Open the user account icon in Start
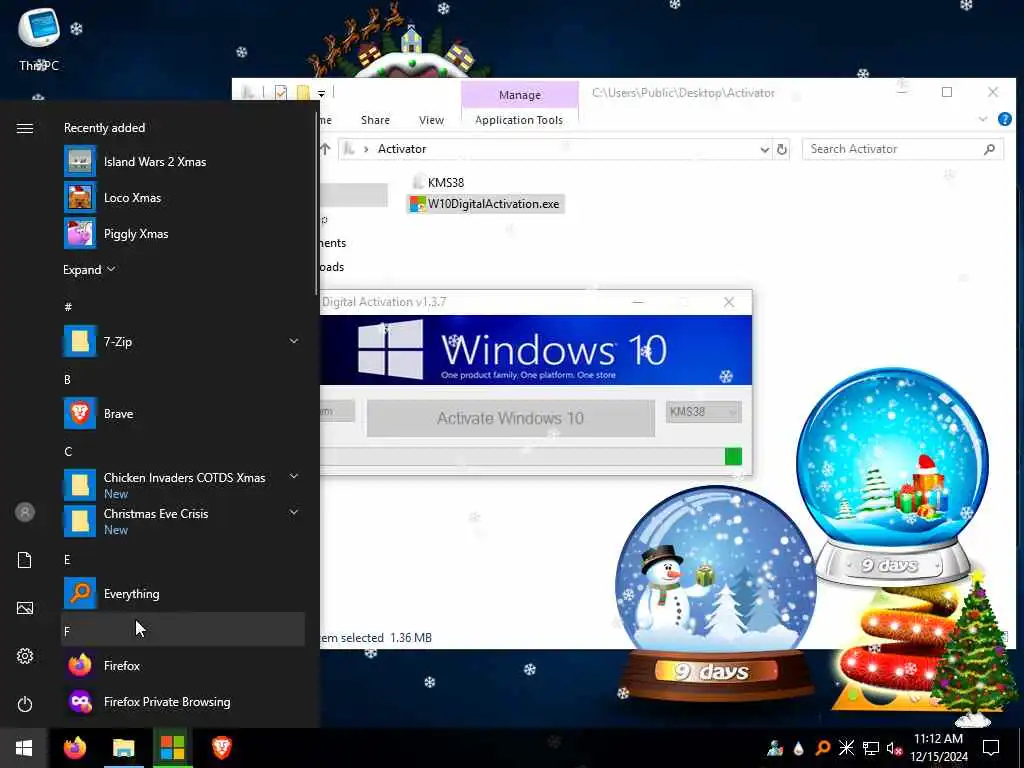1024x768 pixels. 25,512
